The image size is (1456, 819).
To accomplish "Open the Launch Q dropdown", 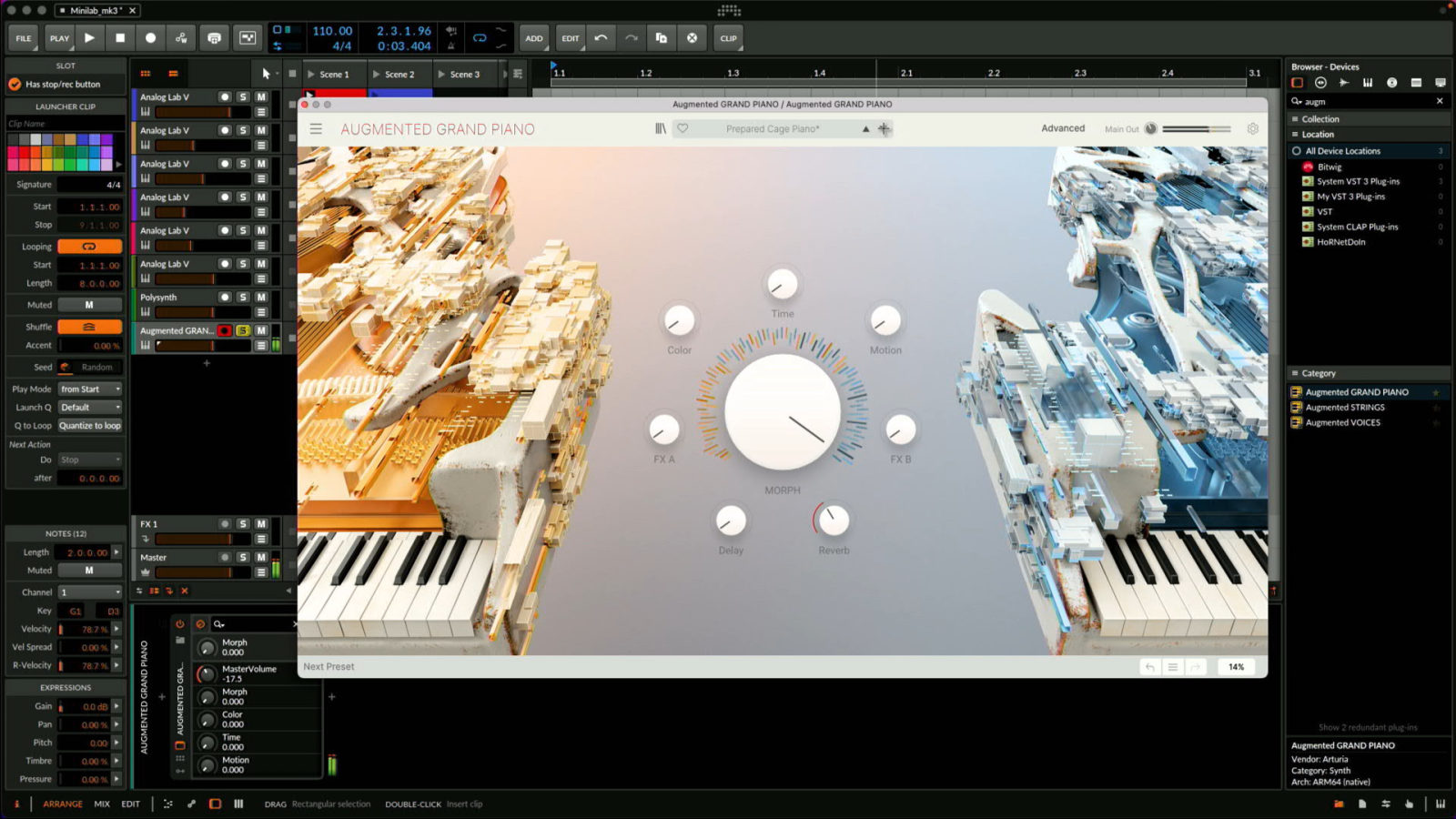I will tap(90, 408).
